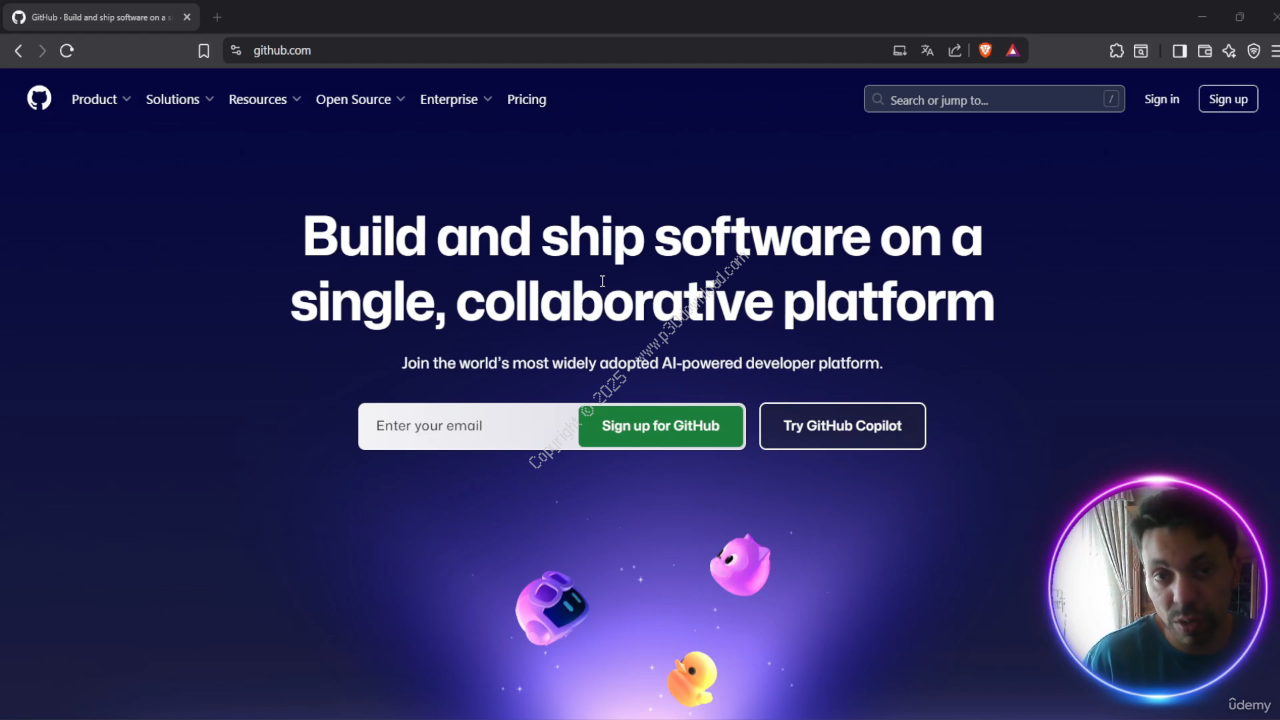Viewport: 1280px width, 720px height.
Task: Click the Enter your email field
Action: pos(468,426)
